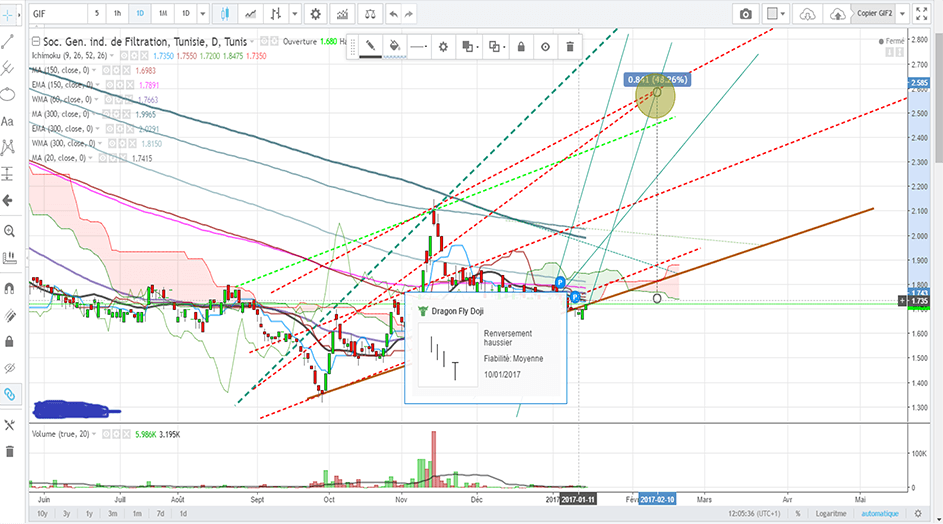Image resolution: width=943 pixels, height=524 pixels.
Task: Set time range to 10y
Action: (x=42, y=514)
